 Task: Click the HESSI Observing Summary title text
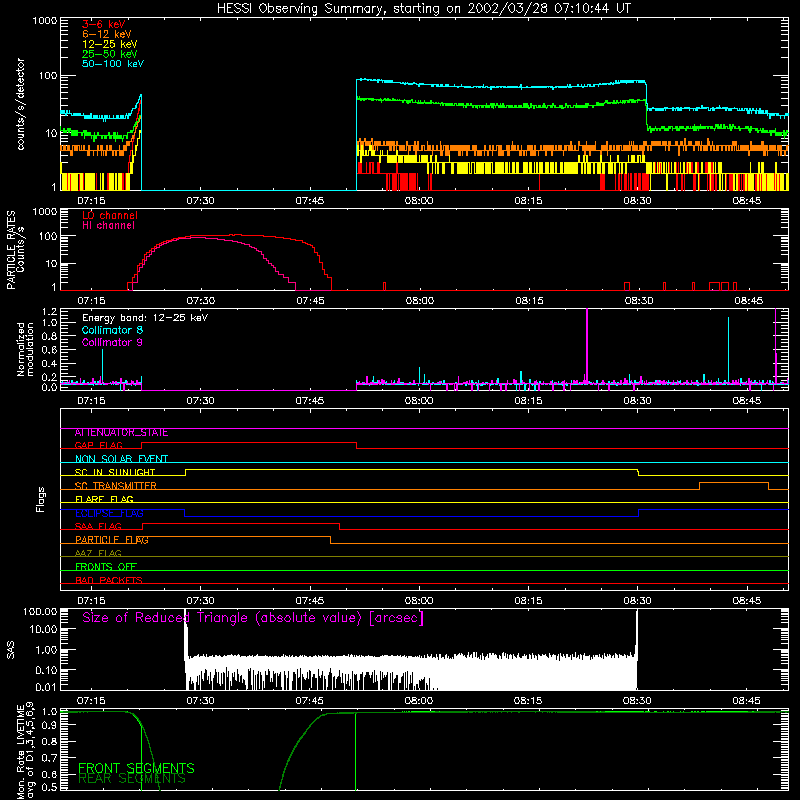[424, 9]
